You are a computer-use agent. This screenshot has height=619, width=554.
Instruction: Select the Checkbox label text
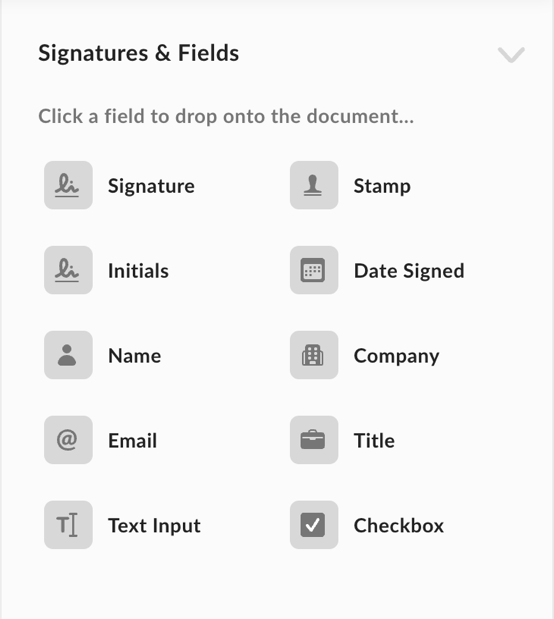click(x=399, y=525)
